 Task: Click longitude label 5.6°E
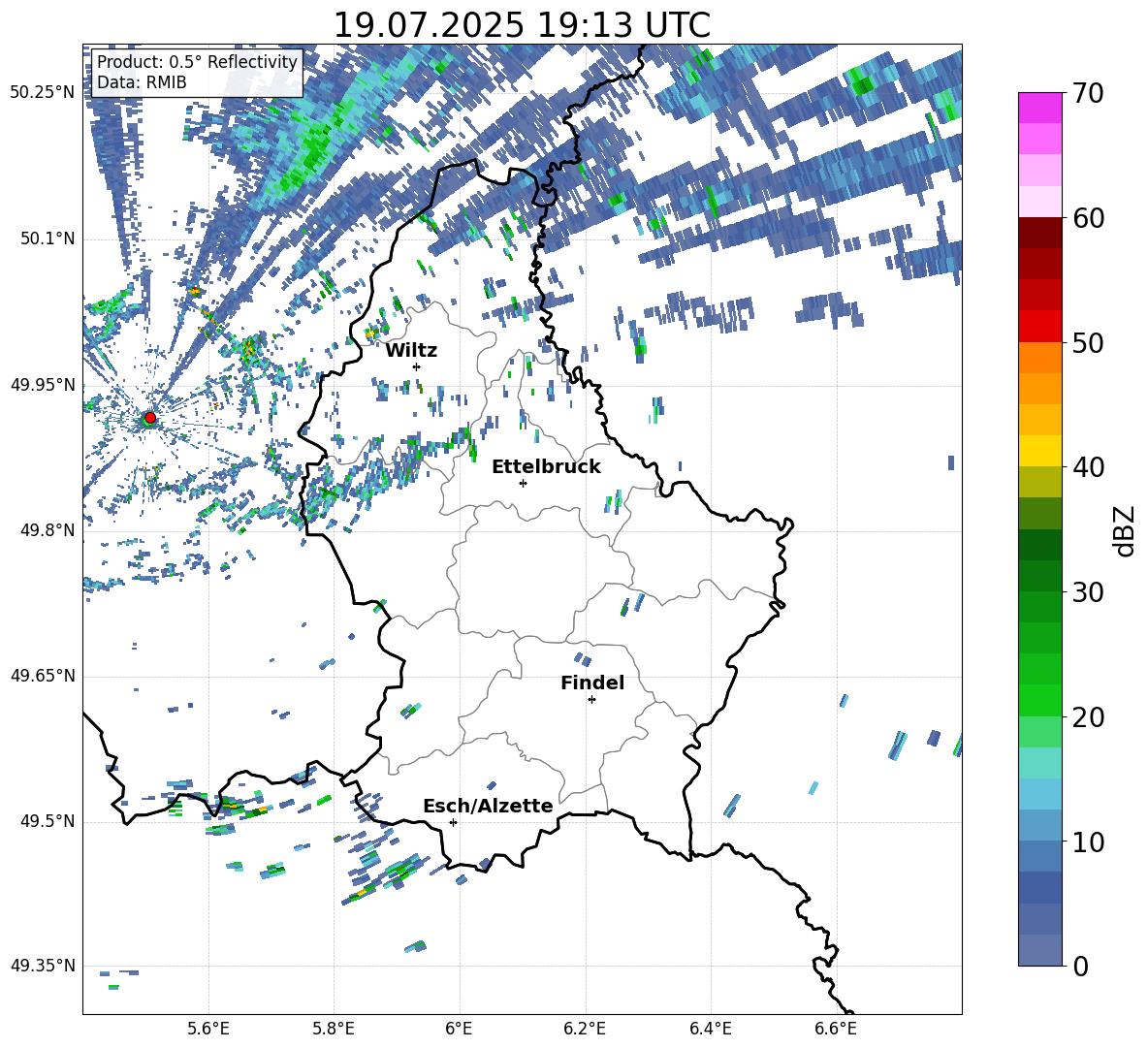point(208,1029)
